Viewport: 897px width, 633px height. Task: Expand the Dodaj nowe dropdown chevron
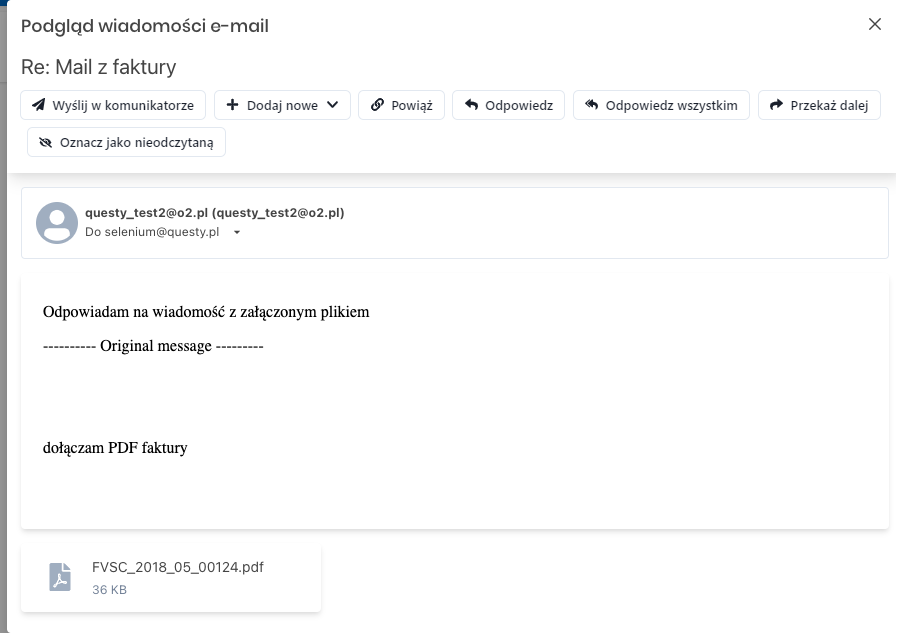click(333, 105)
